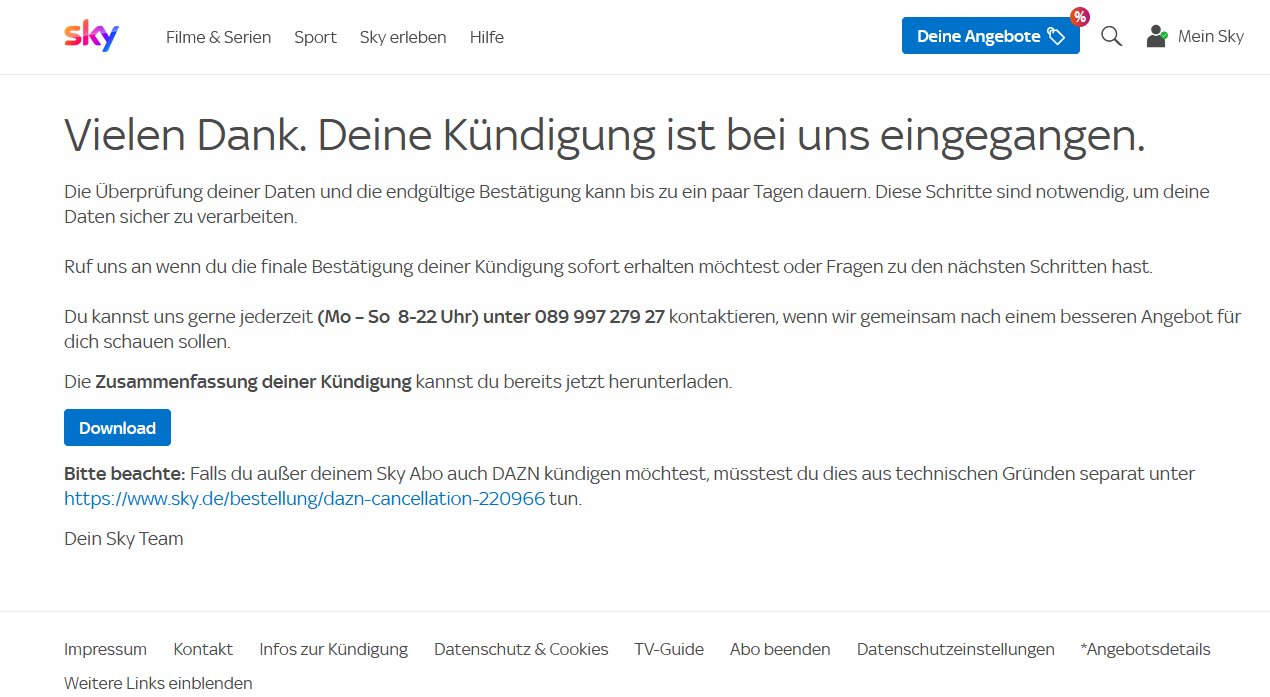View *Angebotsdetails in footer
The height and width of the screenshot is (697, 1270).
[x=1145, y=649]
